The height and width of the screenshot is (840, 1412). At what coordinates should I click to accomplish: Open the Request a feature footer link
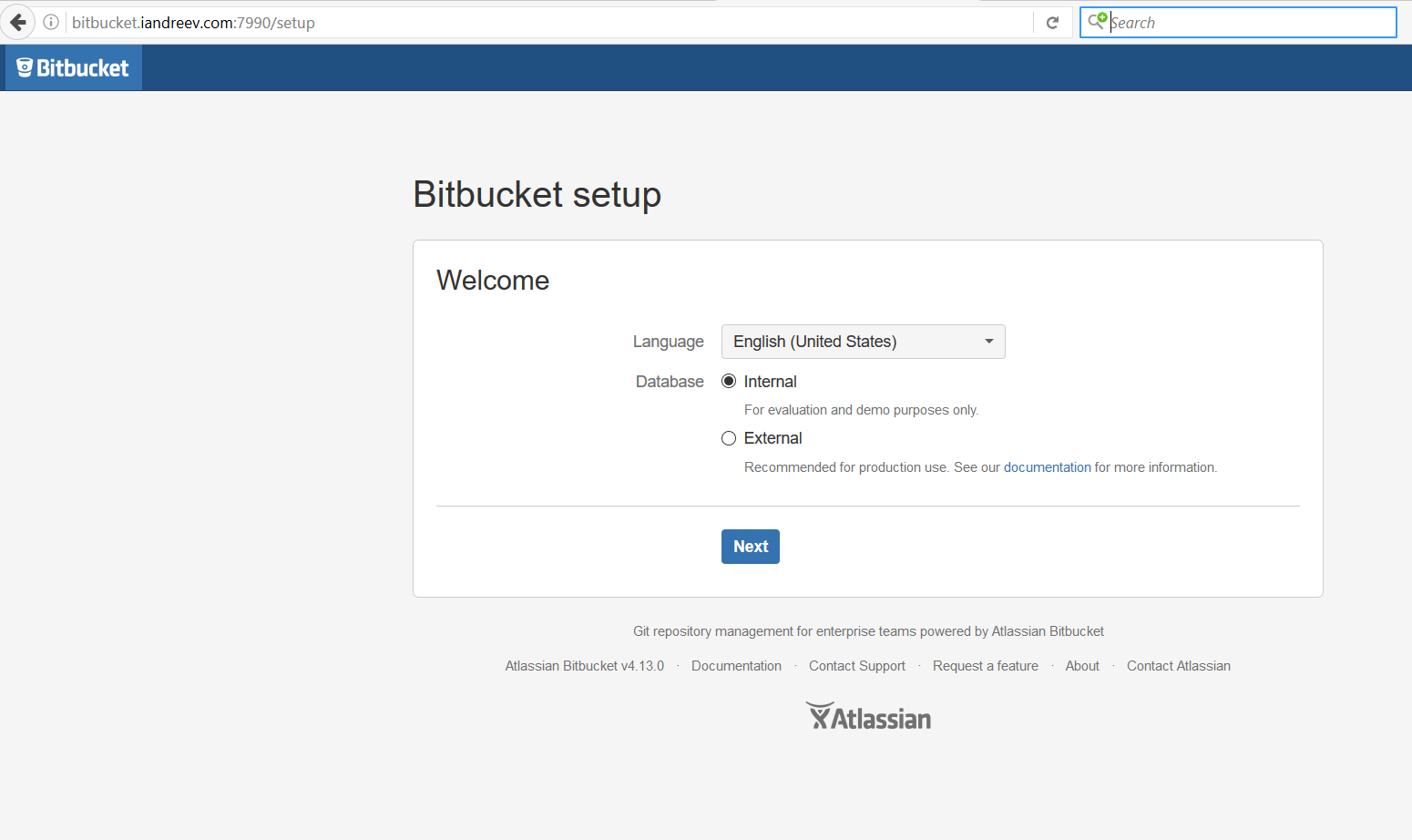click(986, 666)
